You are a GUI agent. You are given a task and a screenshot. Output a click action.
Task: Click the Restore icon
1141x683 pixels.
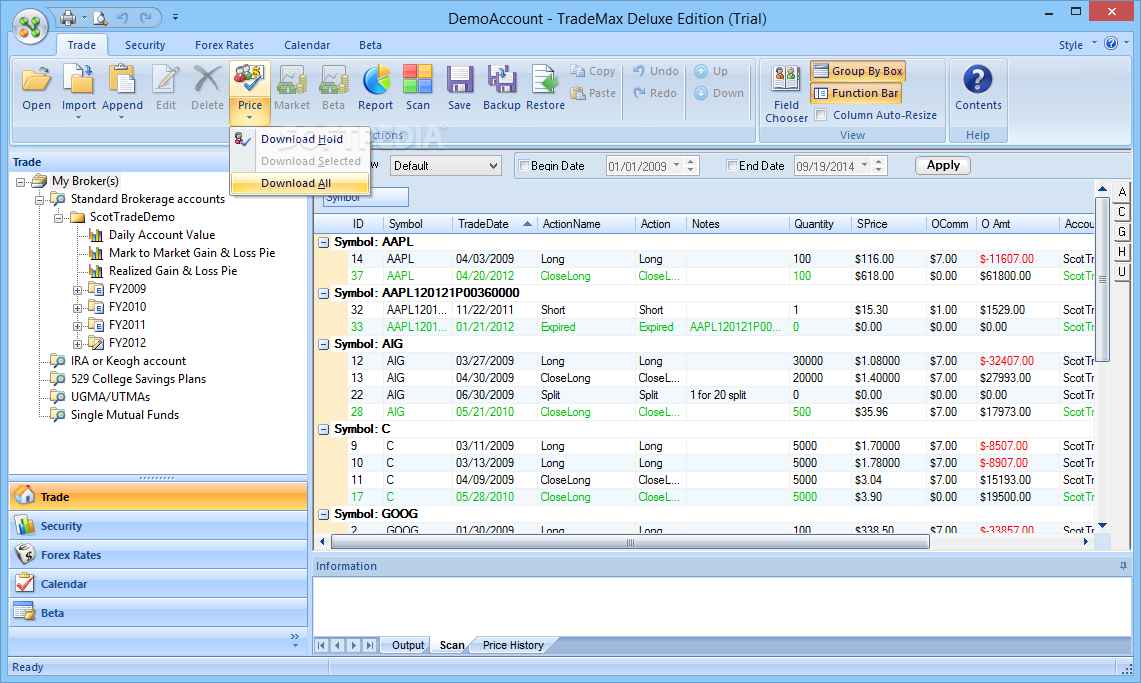point(545,80)
